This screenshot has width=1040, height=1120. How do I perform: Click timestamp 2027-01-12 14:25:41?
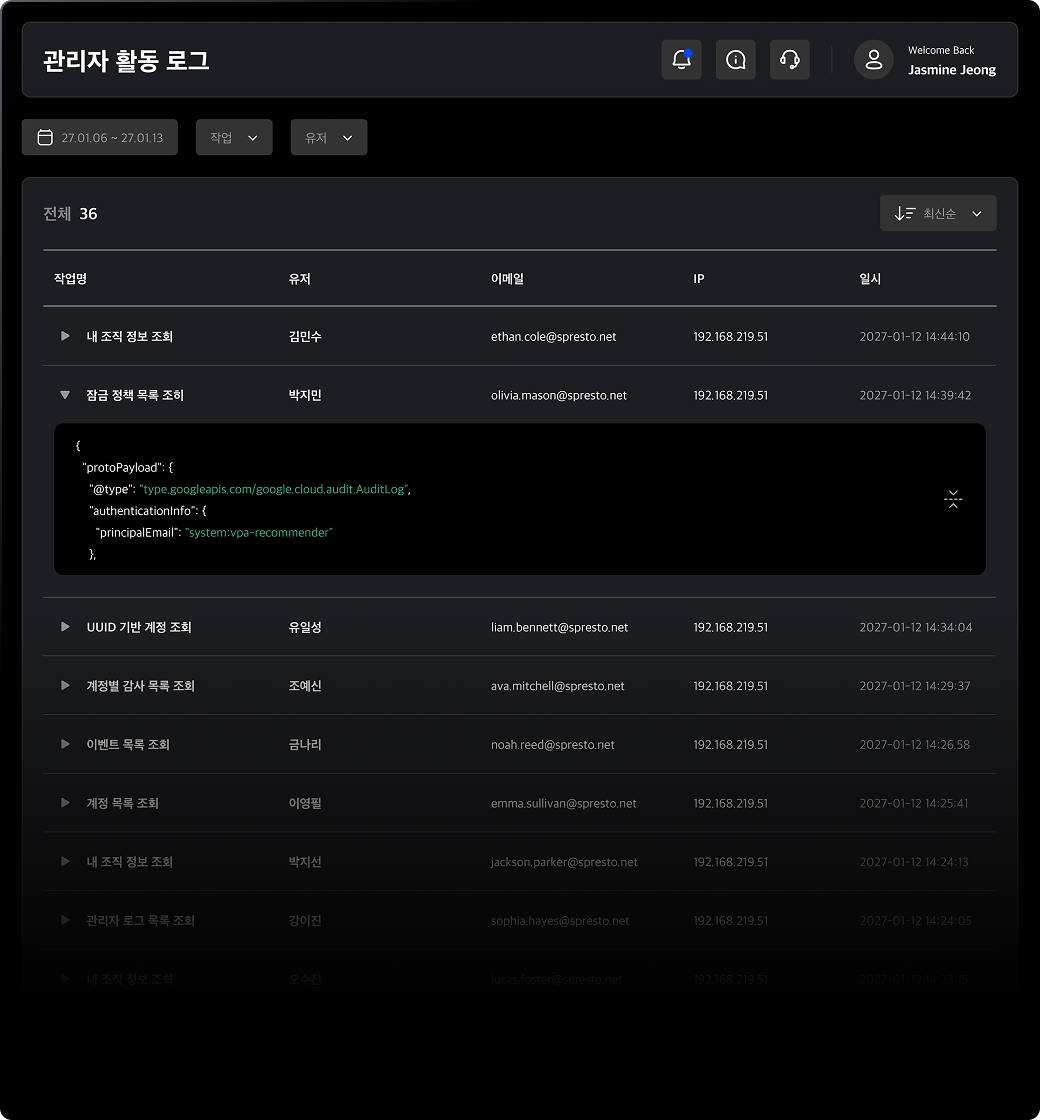(914, 803)
